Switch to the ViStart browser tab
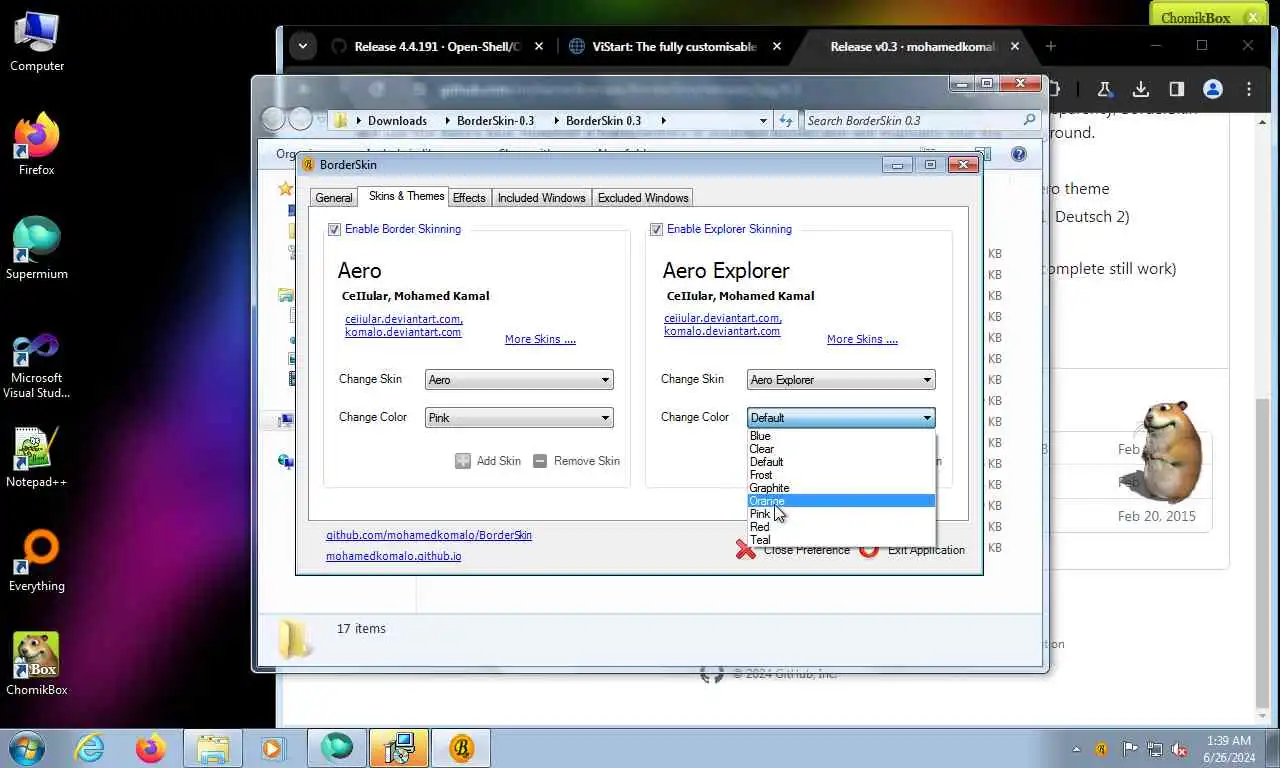This screenshot has width=1280, height=768. 674,46
